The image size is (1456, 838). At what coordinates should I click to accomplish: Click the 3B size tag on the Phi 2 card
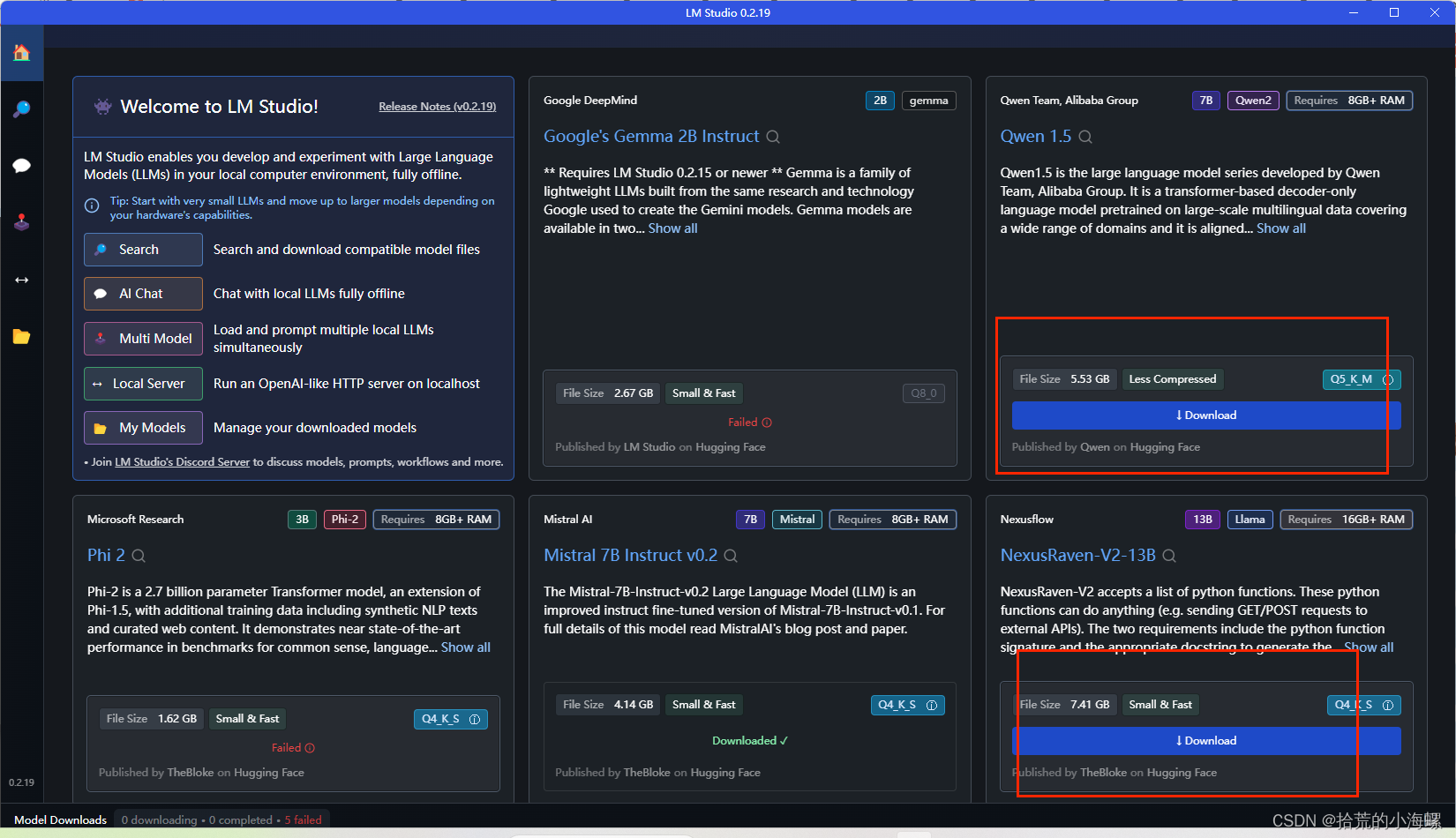click(x=302, y=520)
